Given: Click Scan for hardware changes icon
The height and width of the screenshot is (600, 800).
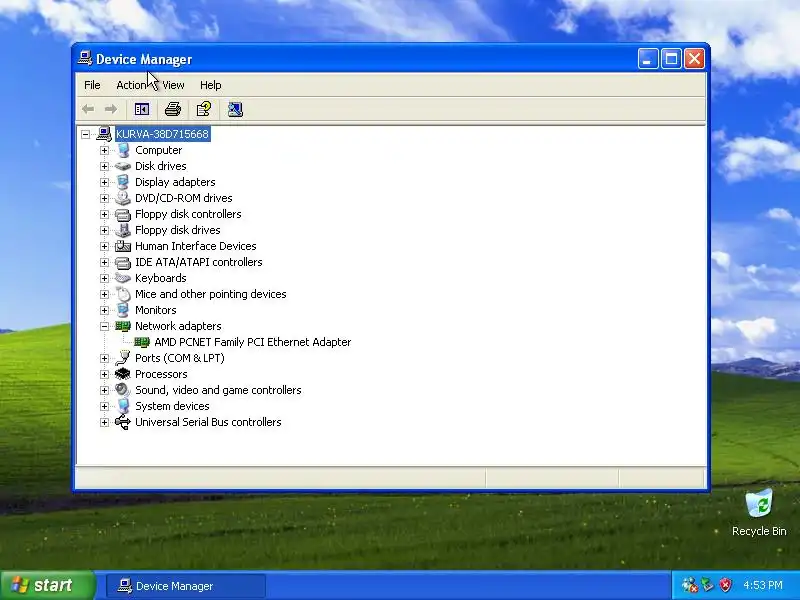Looking at the screenshot, I should coord(235,109).
